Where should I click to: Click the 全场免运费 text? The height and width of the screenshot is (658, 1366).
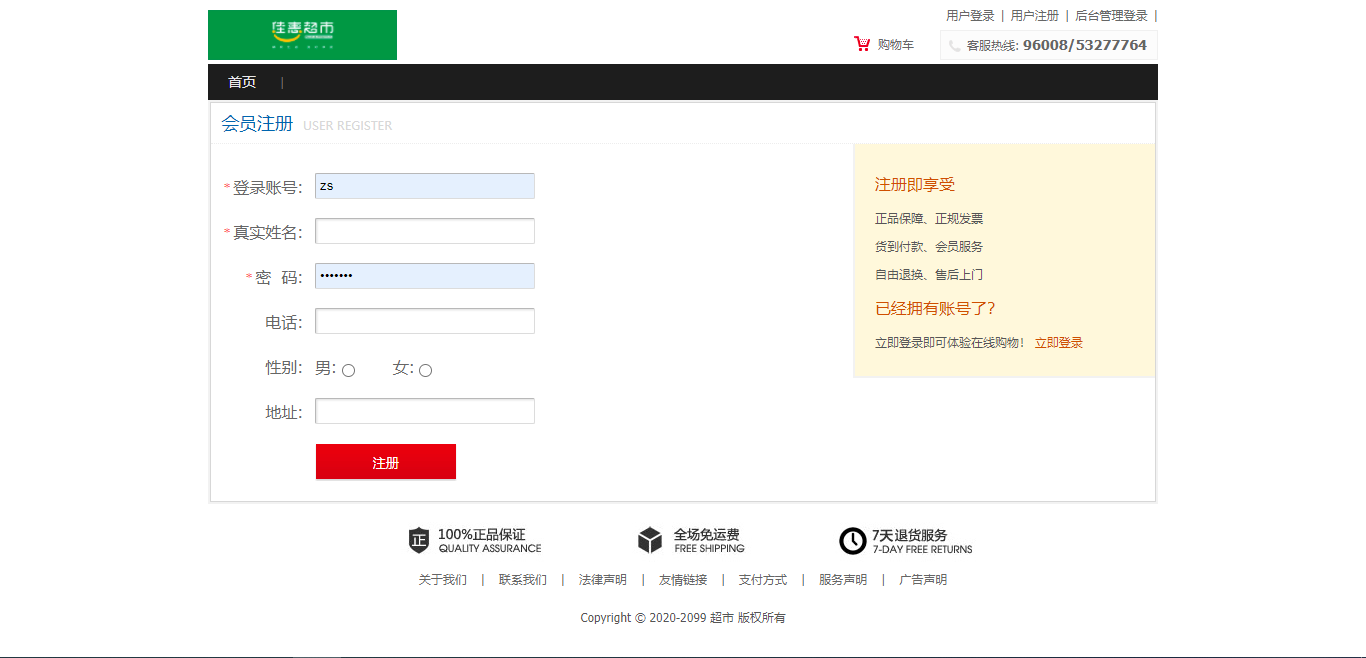click(x=707, y=535)
